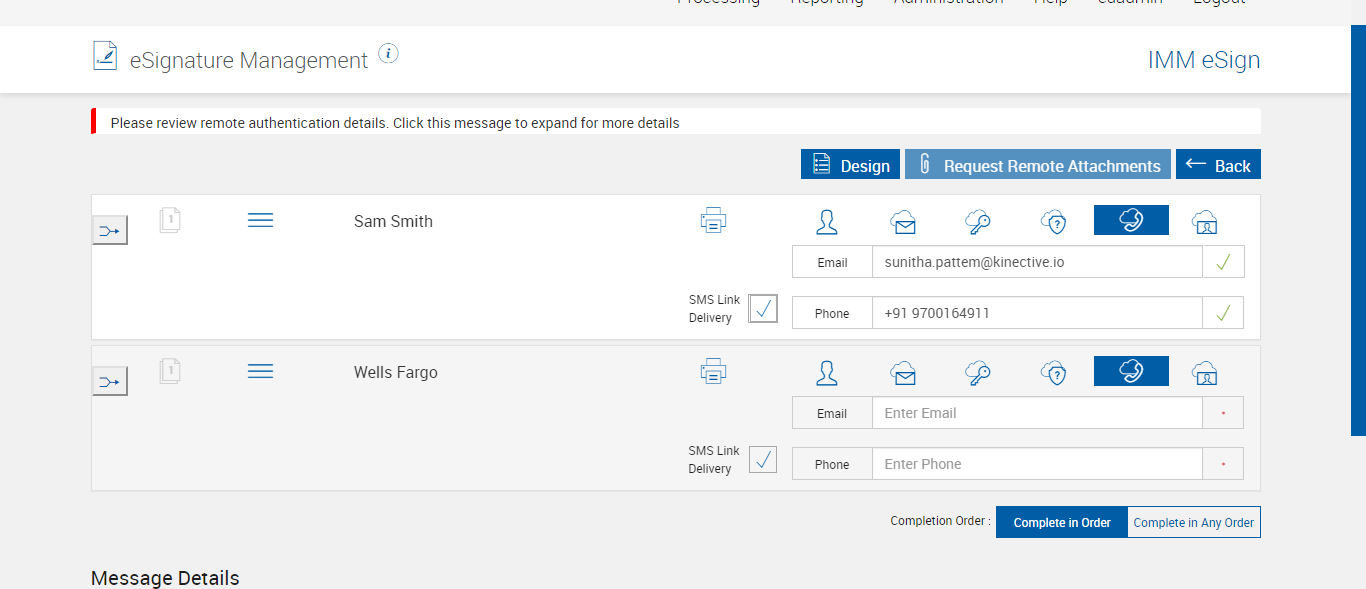Open the three-line menu for Wells Fargo
Viewport: 1366px width, 589px height.
point(260,371)
